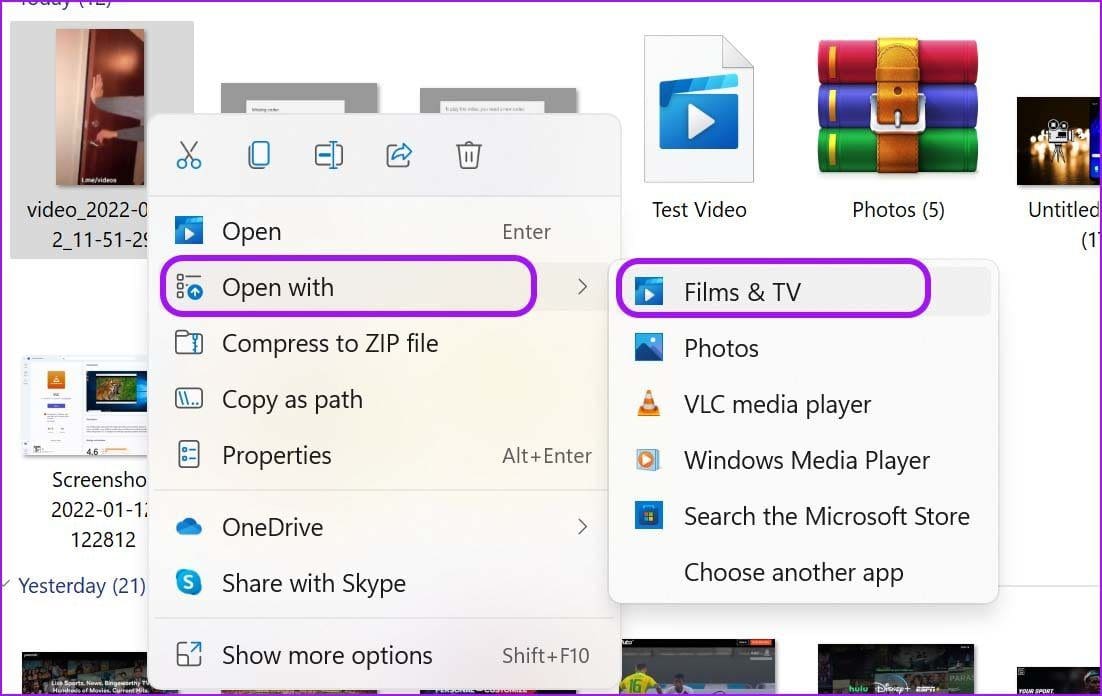This screenshot has height=696, width=1102.
Task: Choose Compress to ZIP file
Action: pyautogui.click(x=384, y=343)
